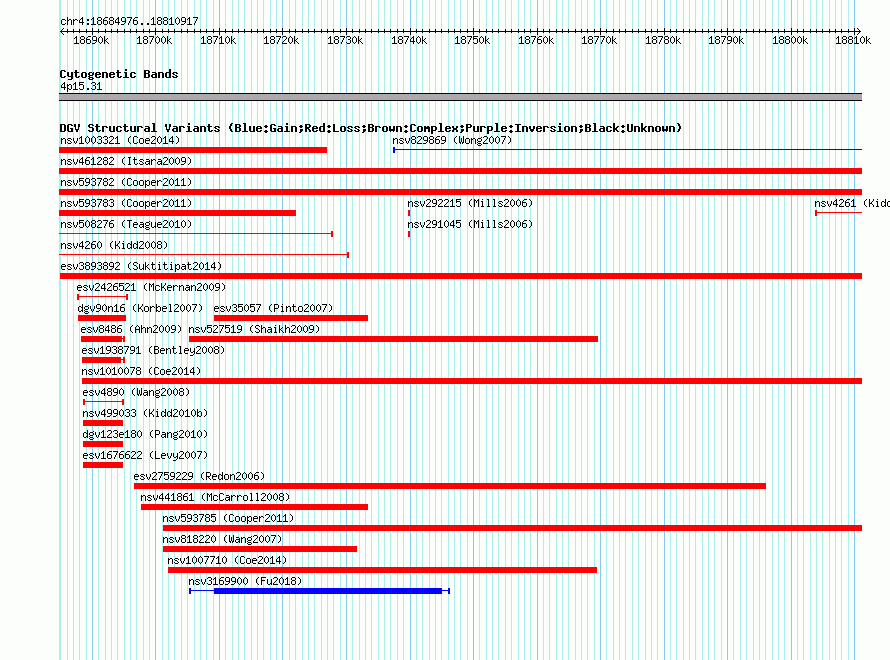The width and height of the screenshot is (890, 660).
Task: Select the esv8486 (Ahn2009) label
Action: [x=131, y=329]
